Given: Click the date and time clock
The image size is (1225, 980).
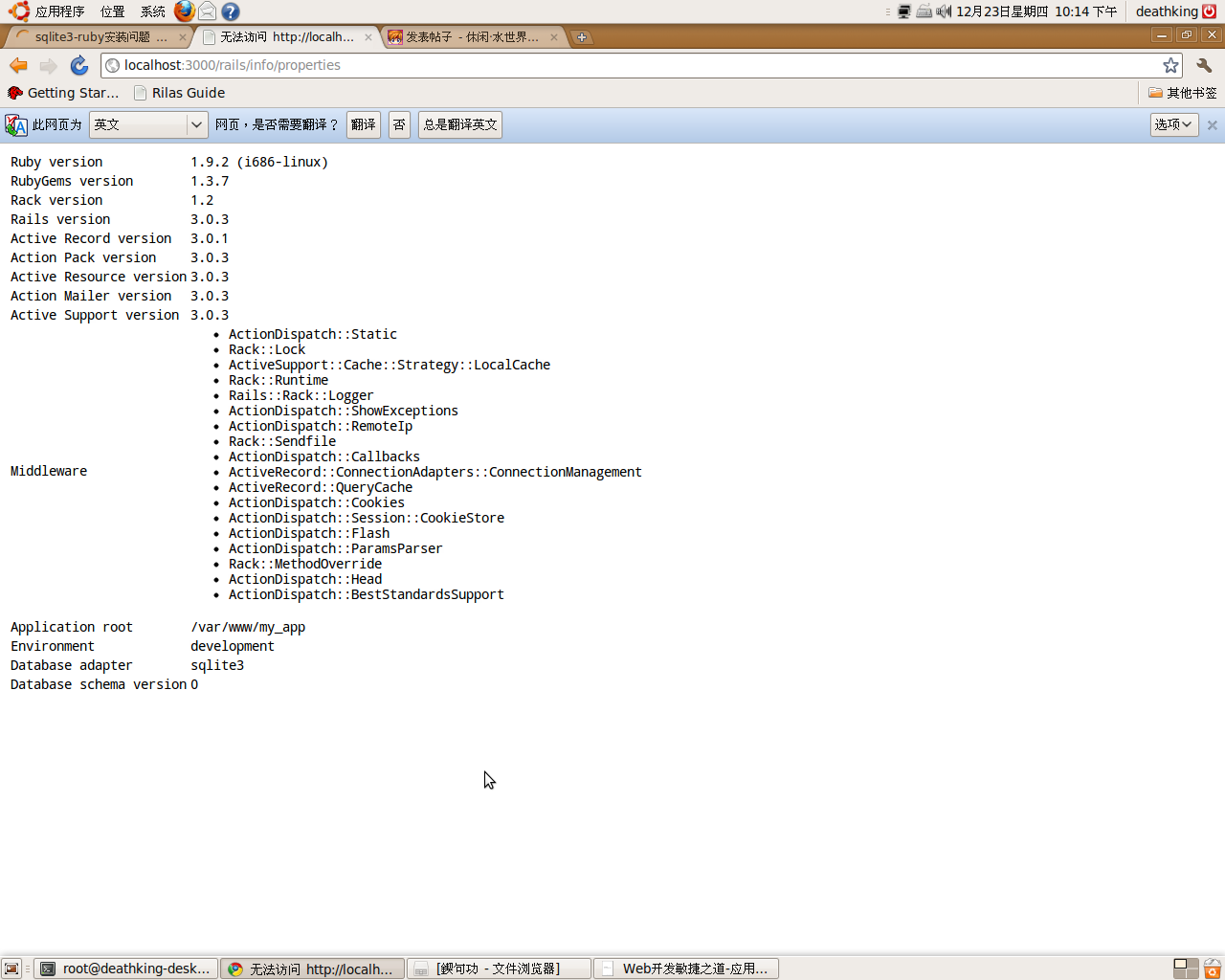Looking at the screenshot, I should 1036,11.
